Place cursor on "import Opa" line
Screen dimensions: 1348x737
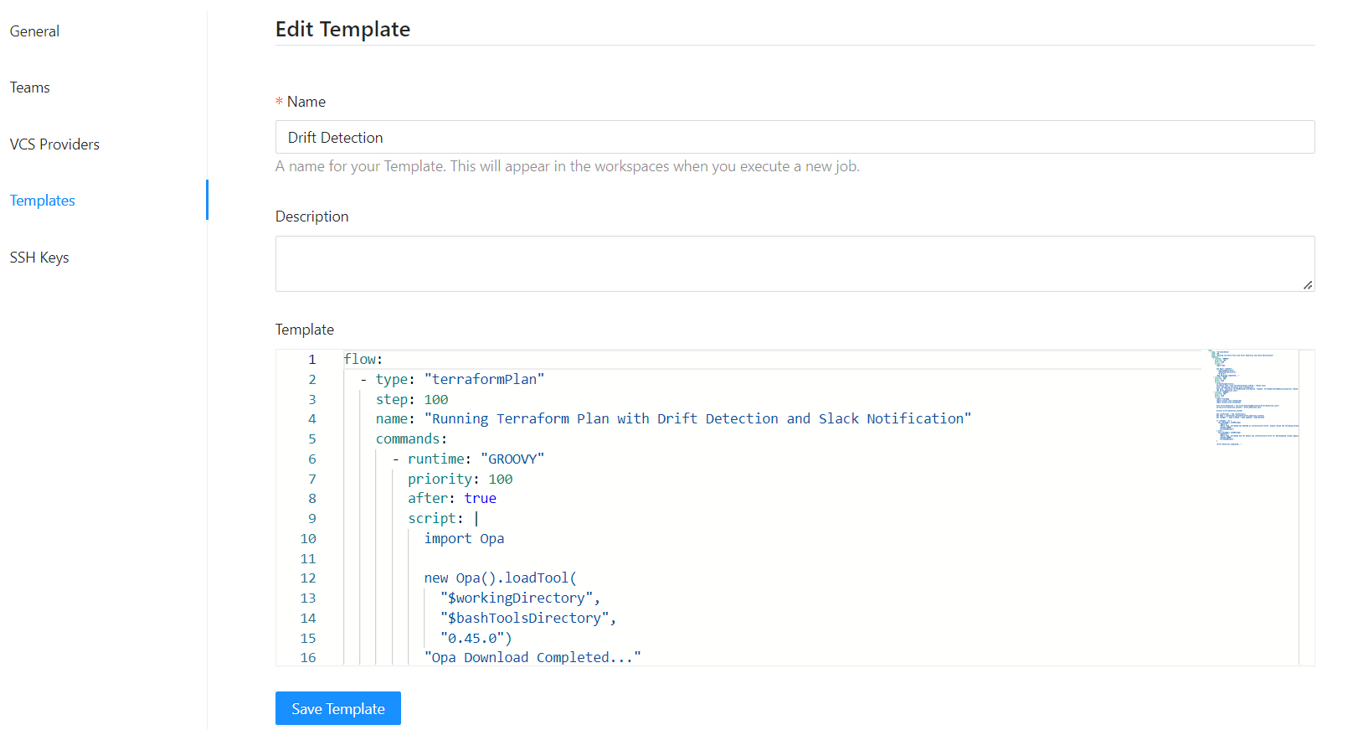[464, 538]
